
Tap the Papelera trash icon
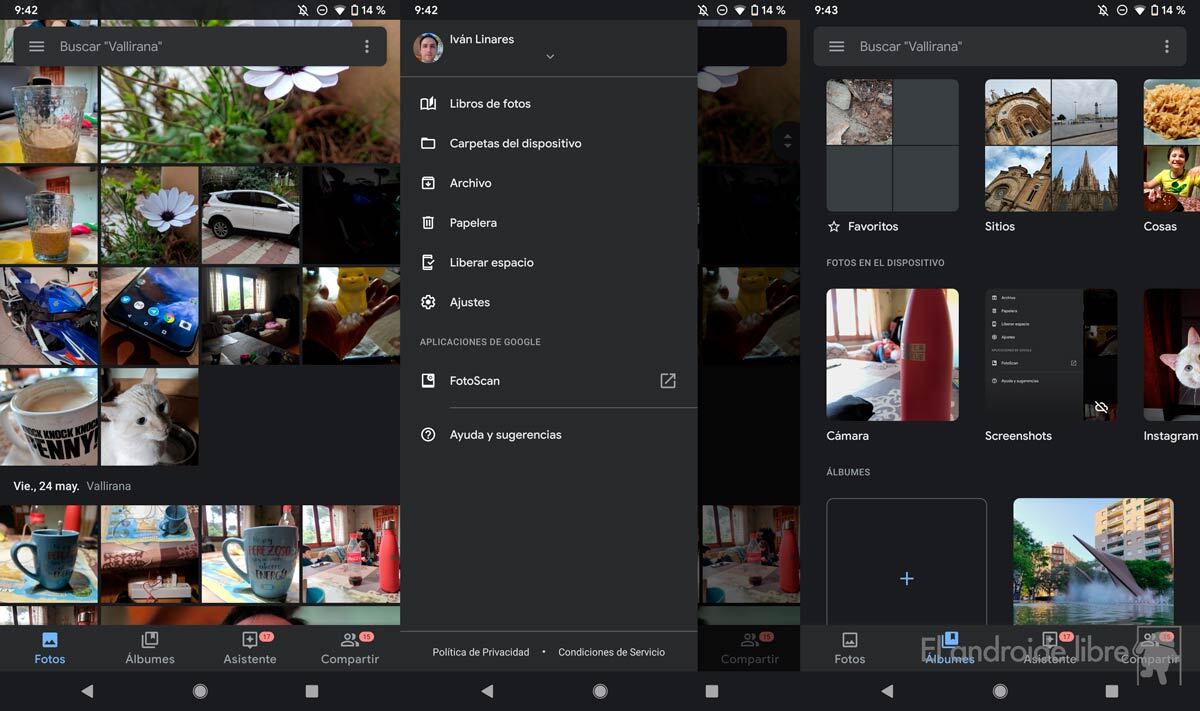coord(428,223)
